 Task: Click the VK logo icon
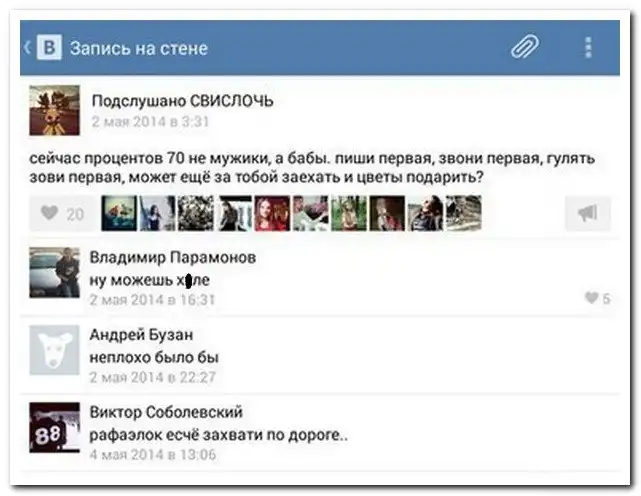(x=49, y=48)
